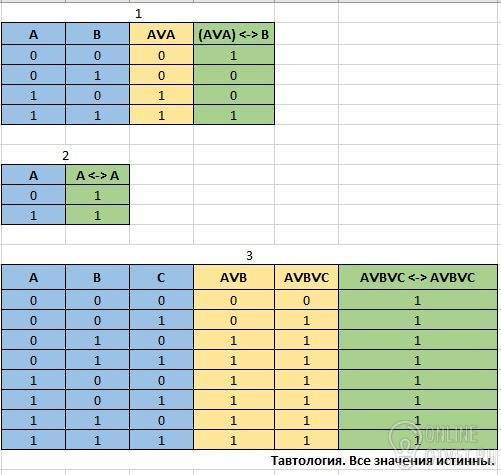Viewport: 501px width, 475px height.
Task: Click first value cell under 'AVBVC <-> AVBVC'
Action: click(x=418, y=300)
